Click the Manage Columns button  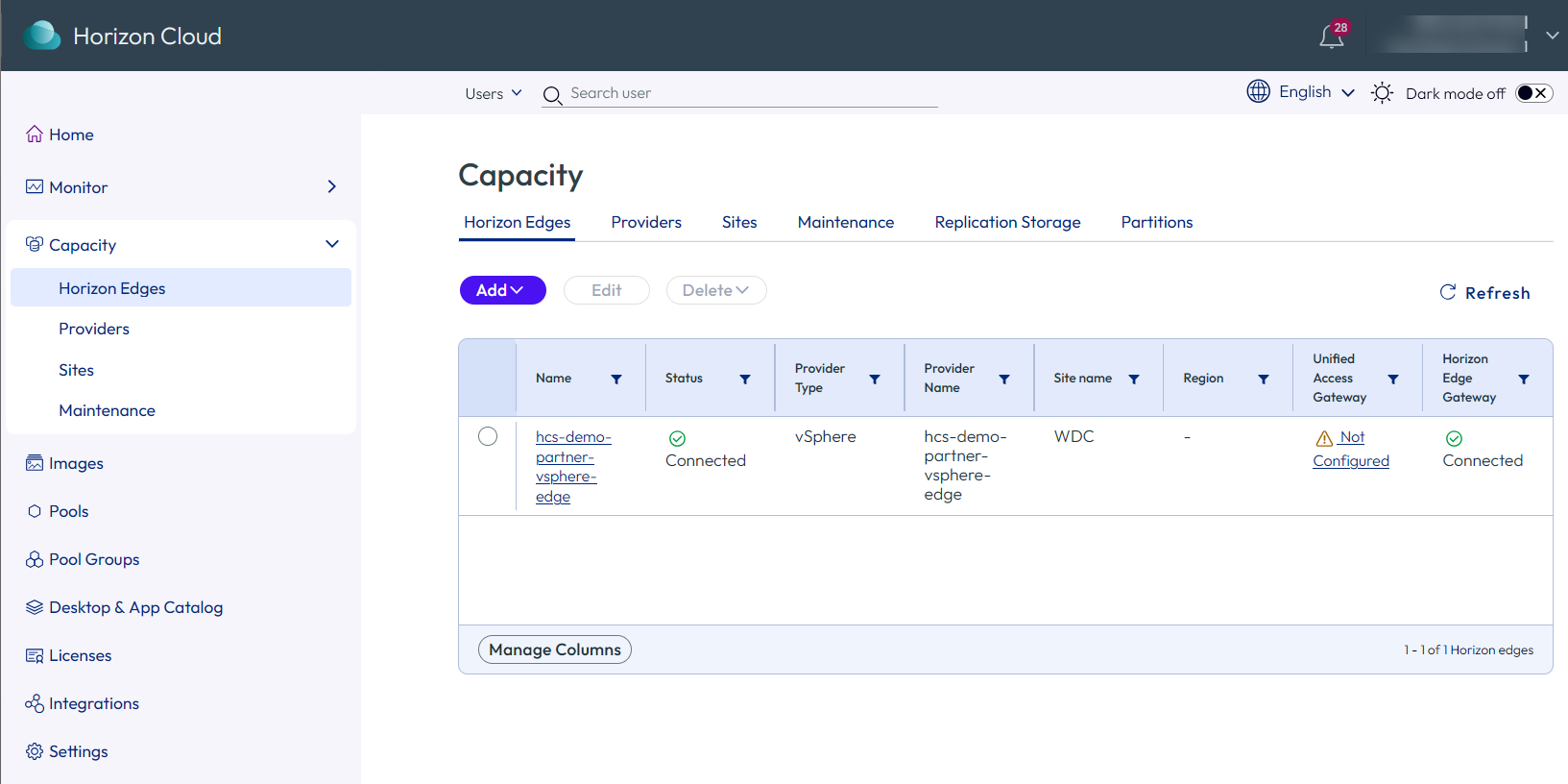click(555, 649)
